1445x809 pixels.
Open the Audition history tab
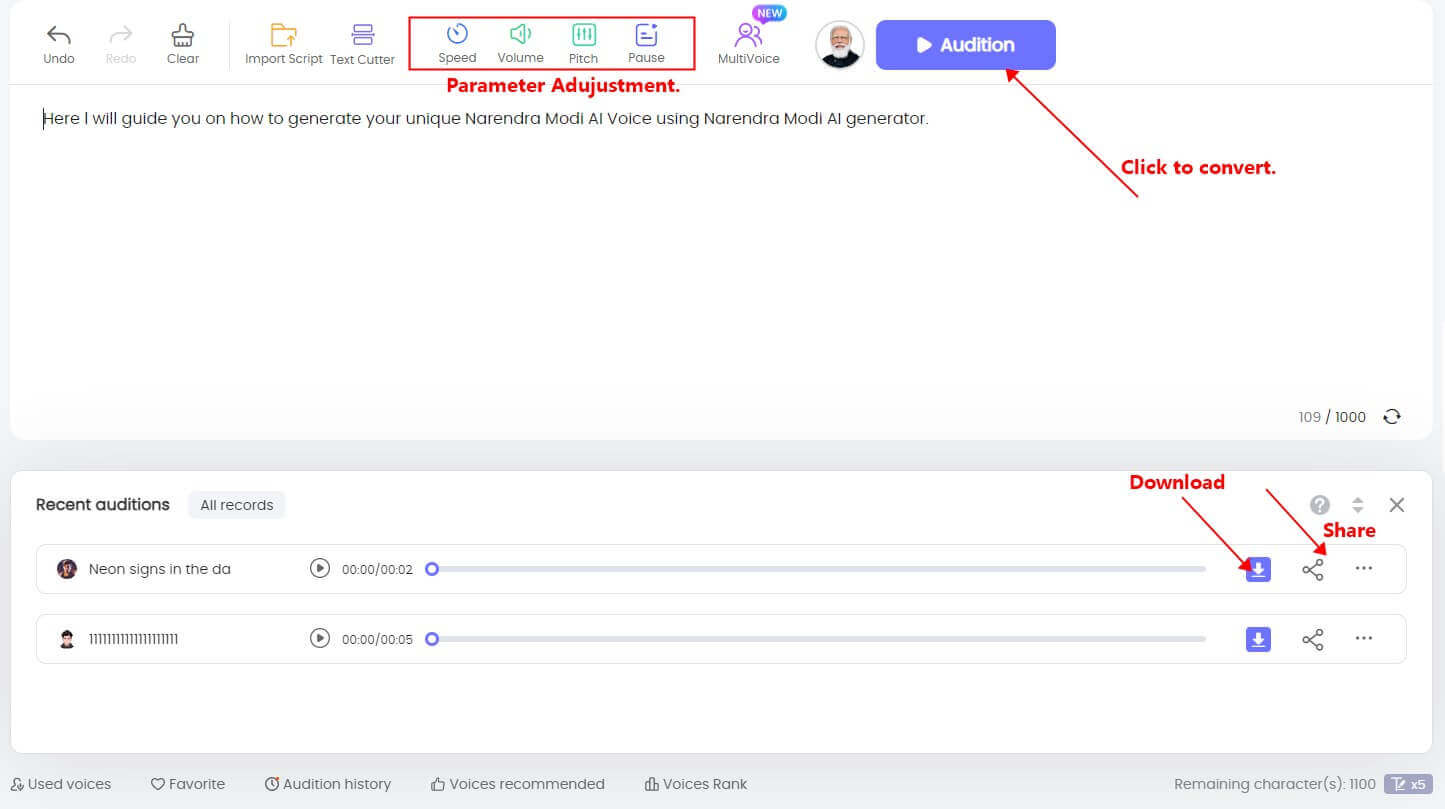(x=328, y=784)
